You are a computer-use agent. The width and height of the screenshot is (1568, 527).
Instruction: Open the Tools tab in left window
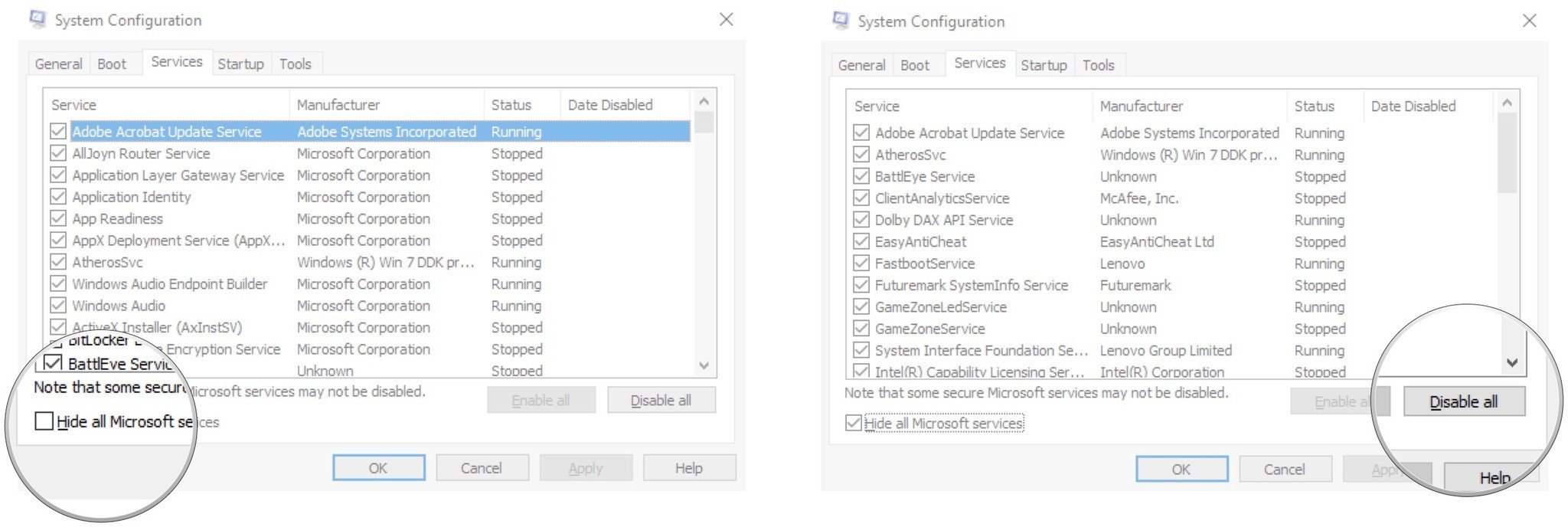click(x=296, y=64)
